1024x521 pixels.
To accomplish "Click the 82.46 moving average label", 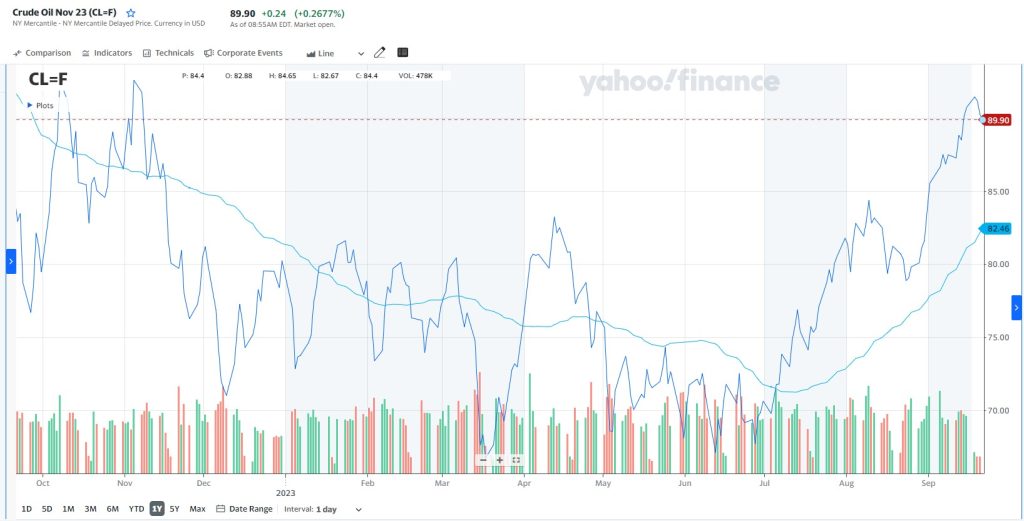I will [x=998, y=229].
